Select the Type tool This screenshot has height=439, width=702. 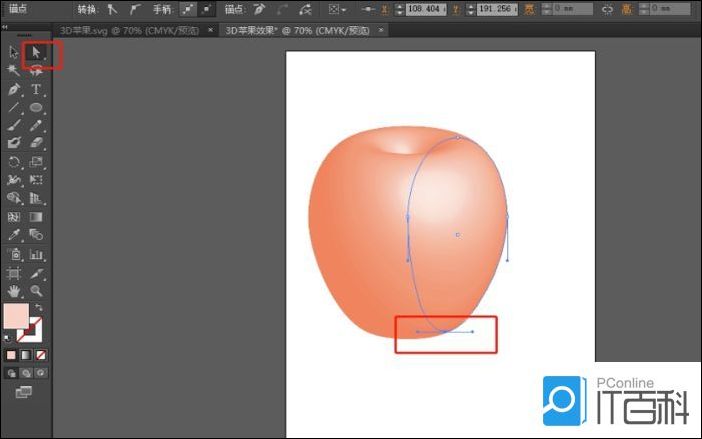pyautogui.click(x=36, y=89)
